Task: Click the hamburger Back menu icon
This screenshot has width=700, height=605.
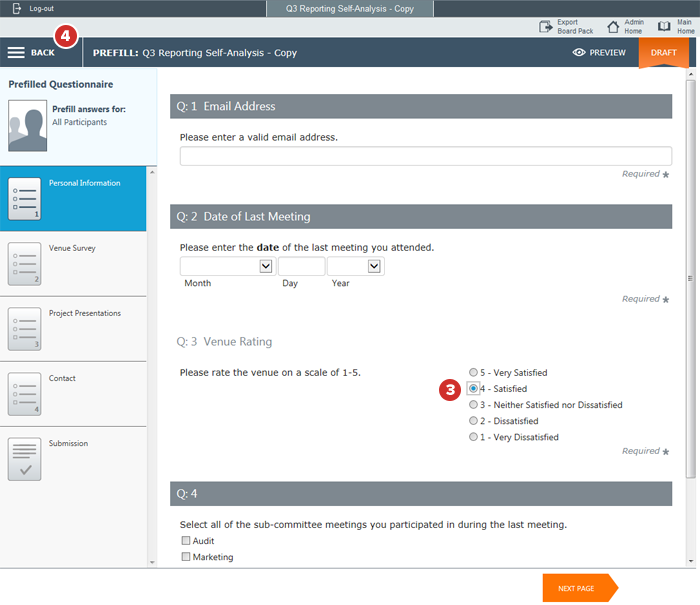Action: pos(16,53)
